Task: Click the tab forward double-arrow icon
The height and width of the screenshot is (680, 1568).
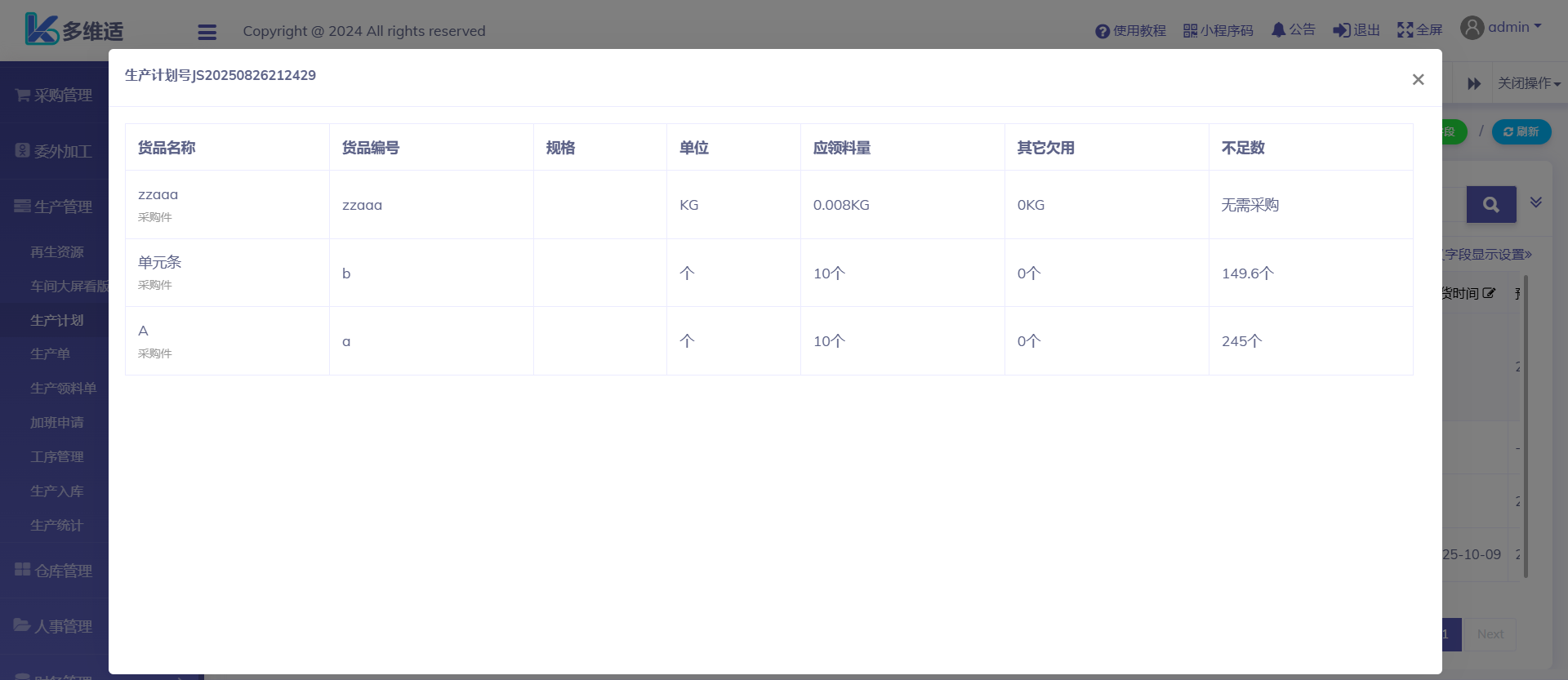Action: click(1473, 83)
